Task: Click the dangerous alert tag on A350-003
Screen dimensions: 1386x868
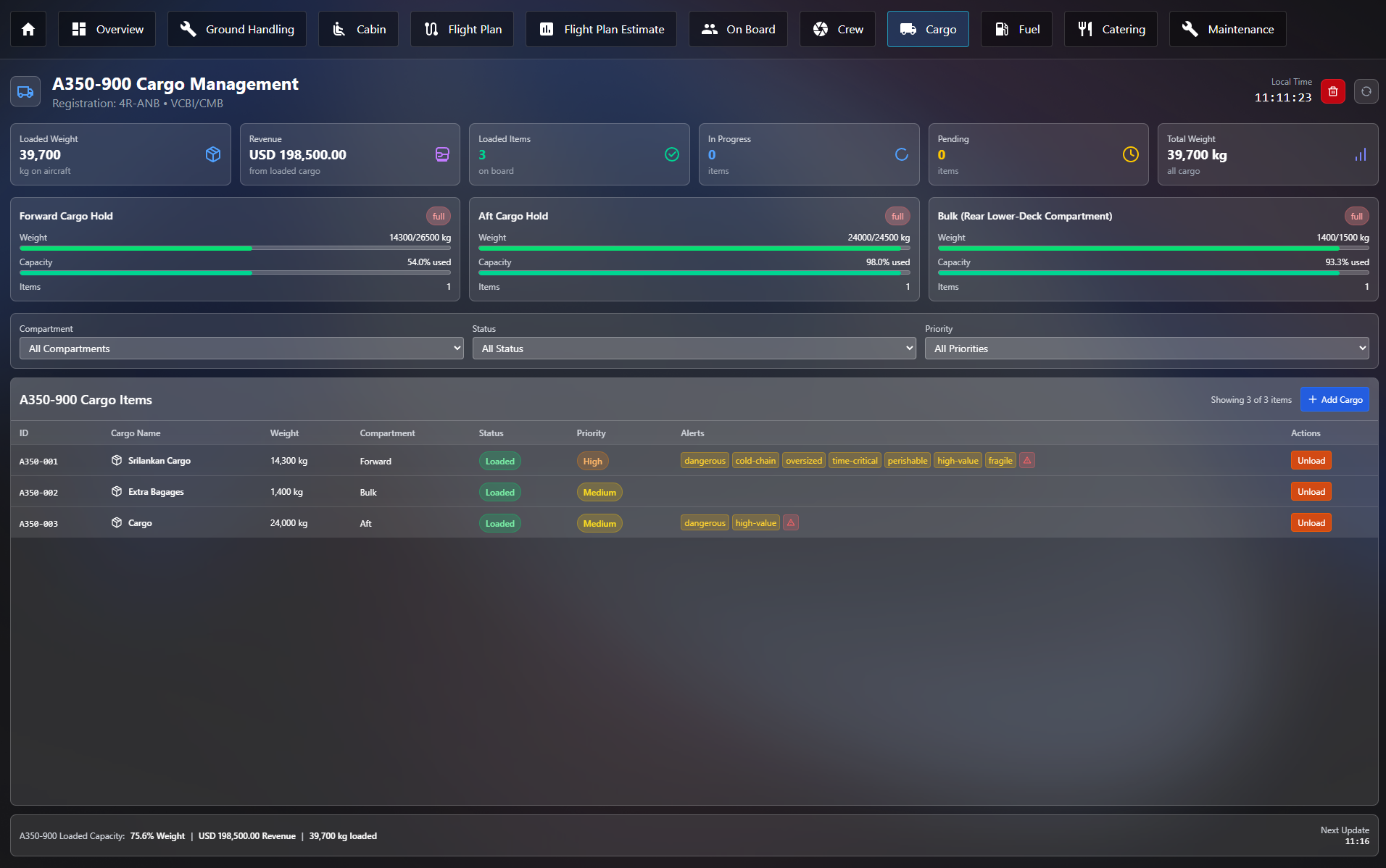Action: pos(704,523)
